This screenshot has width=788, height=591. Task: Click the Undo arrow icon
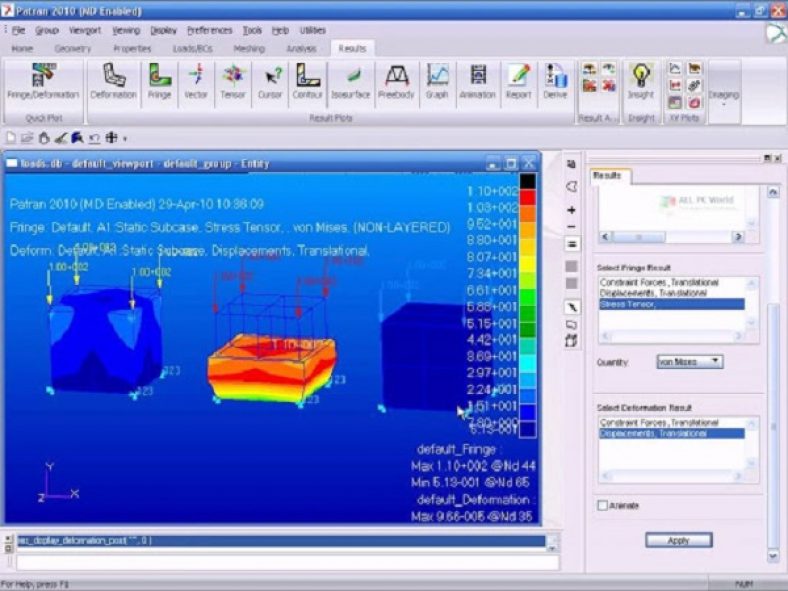(94, 138)
